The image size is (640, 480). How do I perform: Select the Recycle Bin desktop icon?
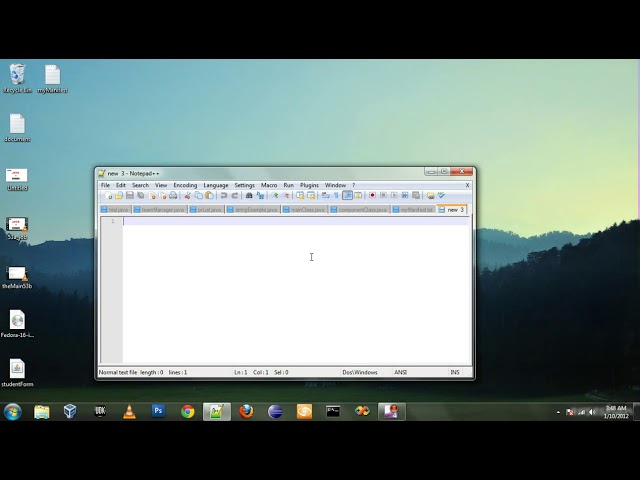click(x=17, y=78)
